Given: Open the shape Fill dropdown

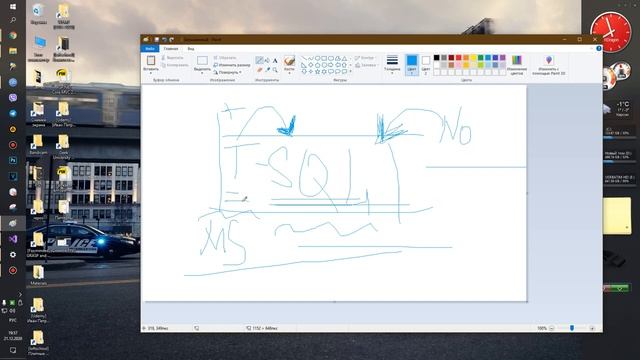Looking at the screenshot, I should (x=366, y=65).
